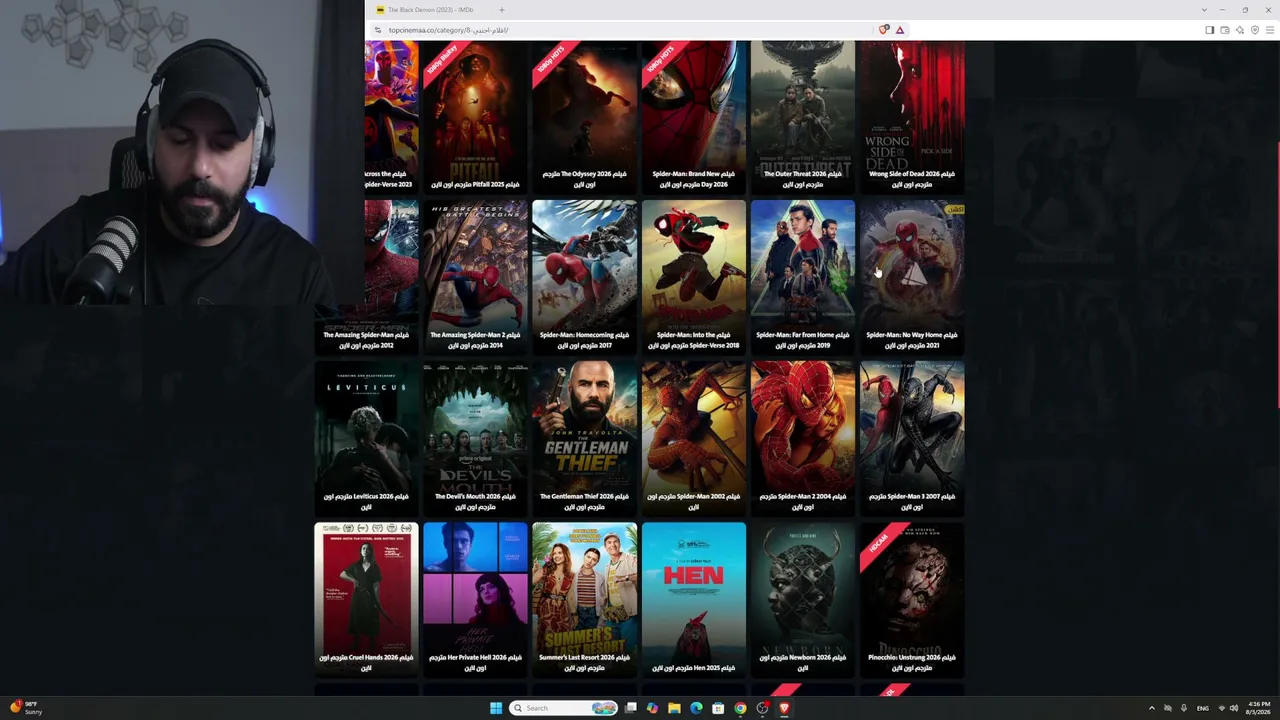This screenshot has width=1280, height=720.
Task: Click the microphone tray icon
Action: click(x=1184, y=708)
